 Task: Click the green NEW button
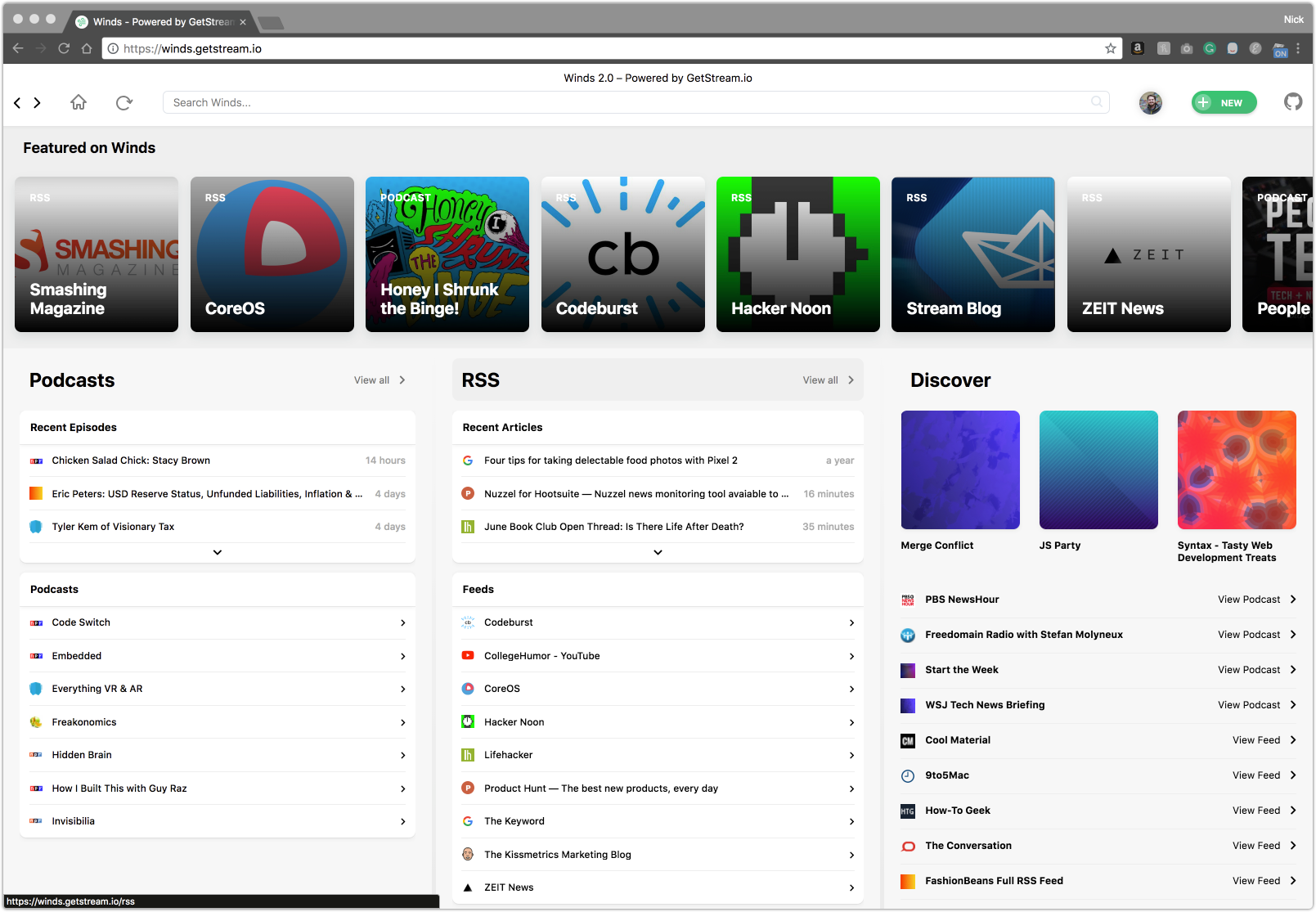click(x=1224, y=102)
